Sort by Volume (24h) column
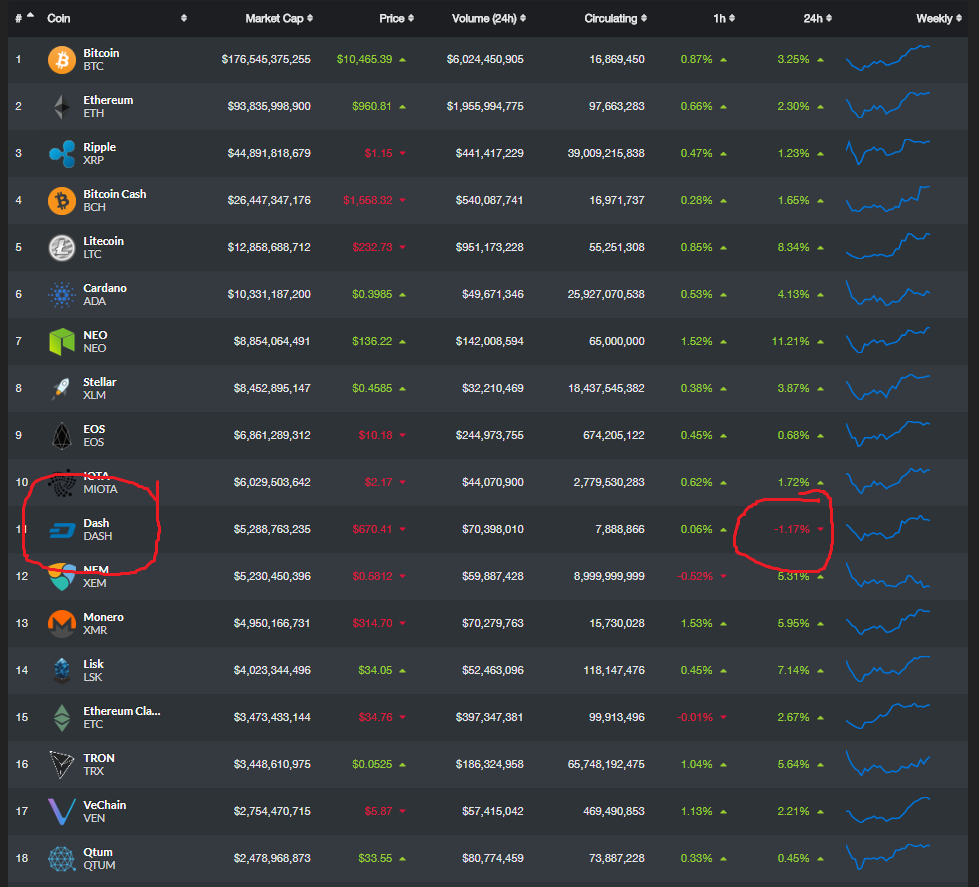The height and width of the screenshot is (887, 979). (x=489, y=18)
